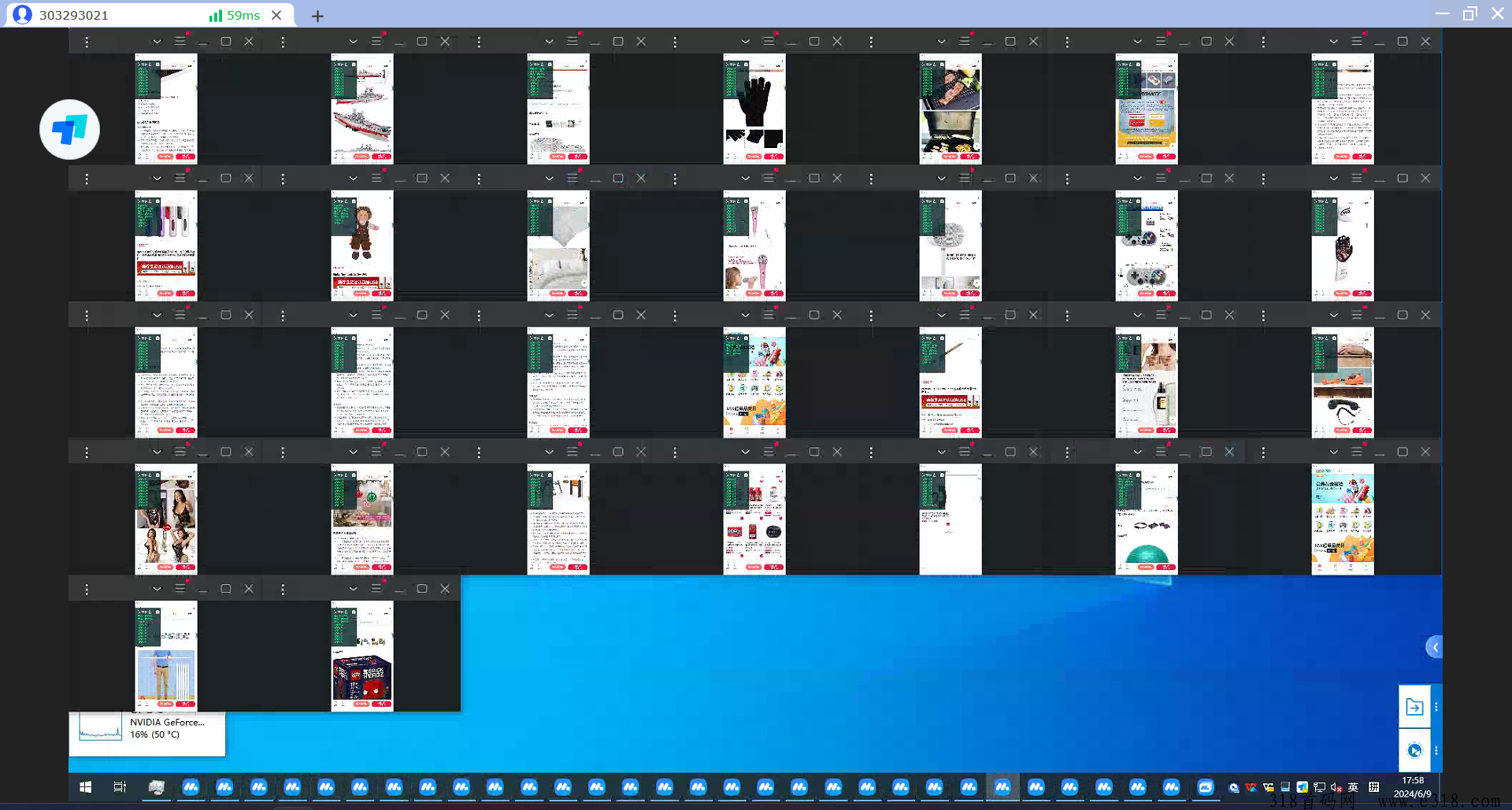Expand chevron above the lingerie models screen
The width and height of the screenshot is (1512, 810).
click(x=157, y=452)
